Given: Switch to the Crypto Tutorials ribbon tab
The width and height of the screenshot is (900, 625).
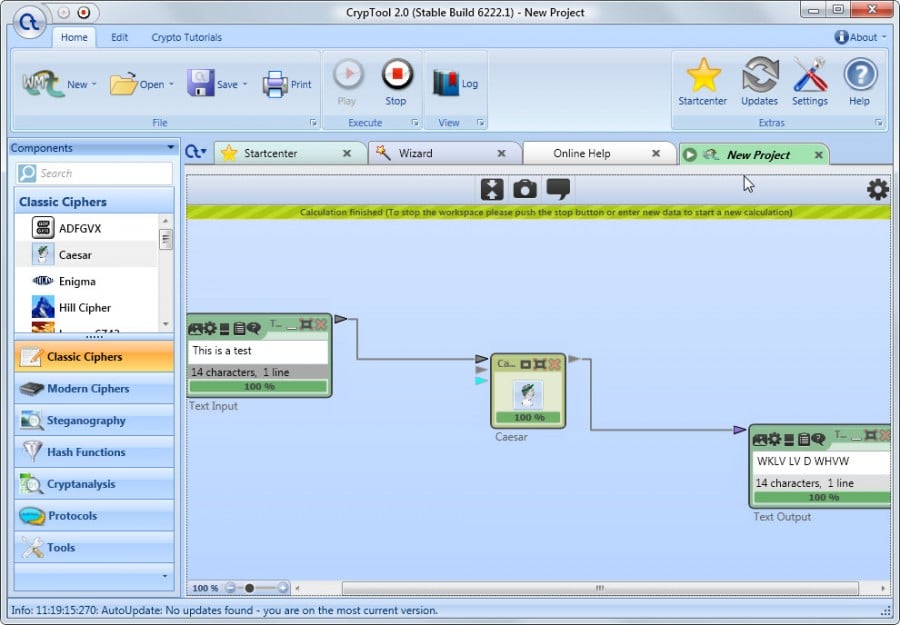Looking at the screenshot, I should tap(186, 37).
